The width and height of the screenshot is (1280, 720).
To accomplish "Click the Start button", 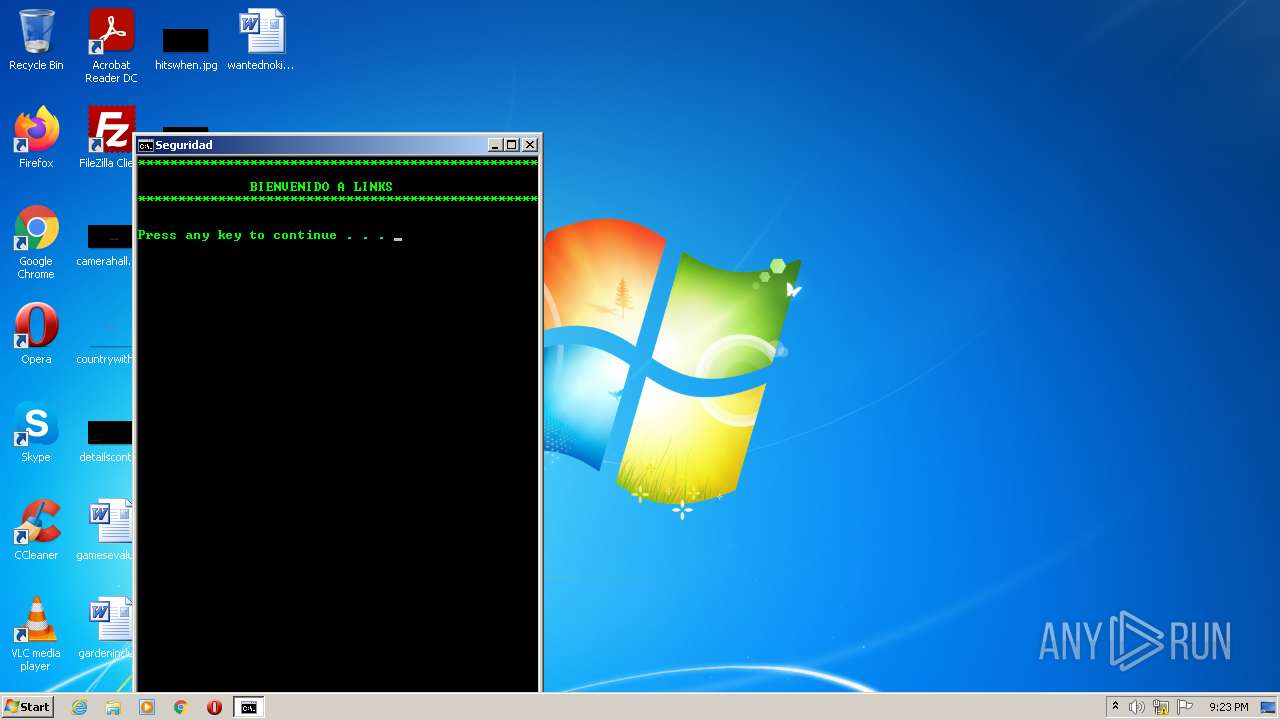I will 27,707.
